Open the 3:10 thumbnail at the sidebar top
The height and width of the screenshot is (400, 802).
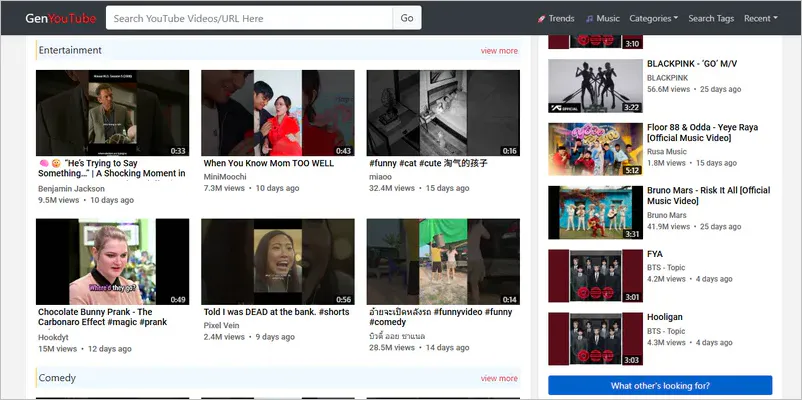point(595,42)
